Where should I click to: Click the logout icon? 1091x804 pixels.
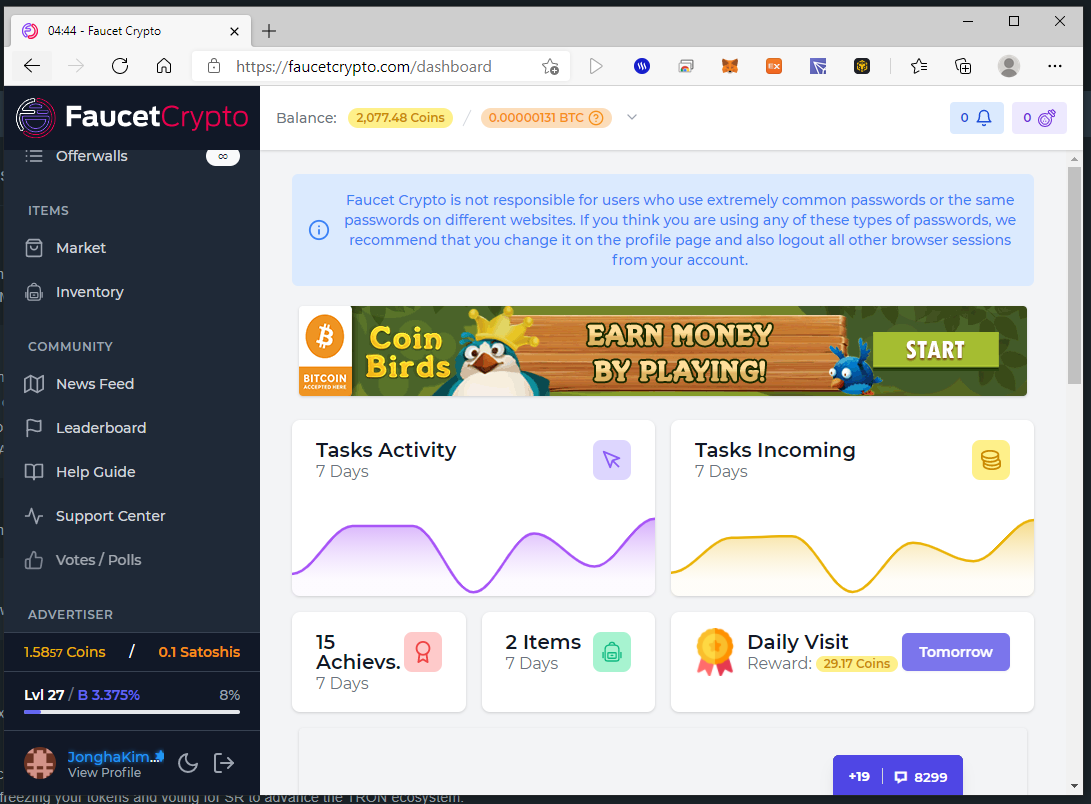coord(224,764)
